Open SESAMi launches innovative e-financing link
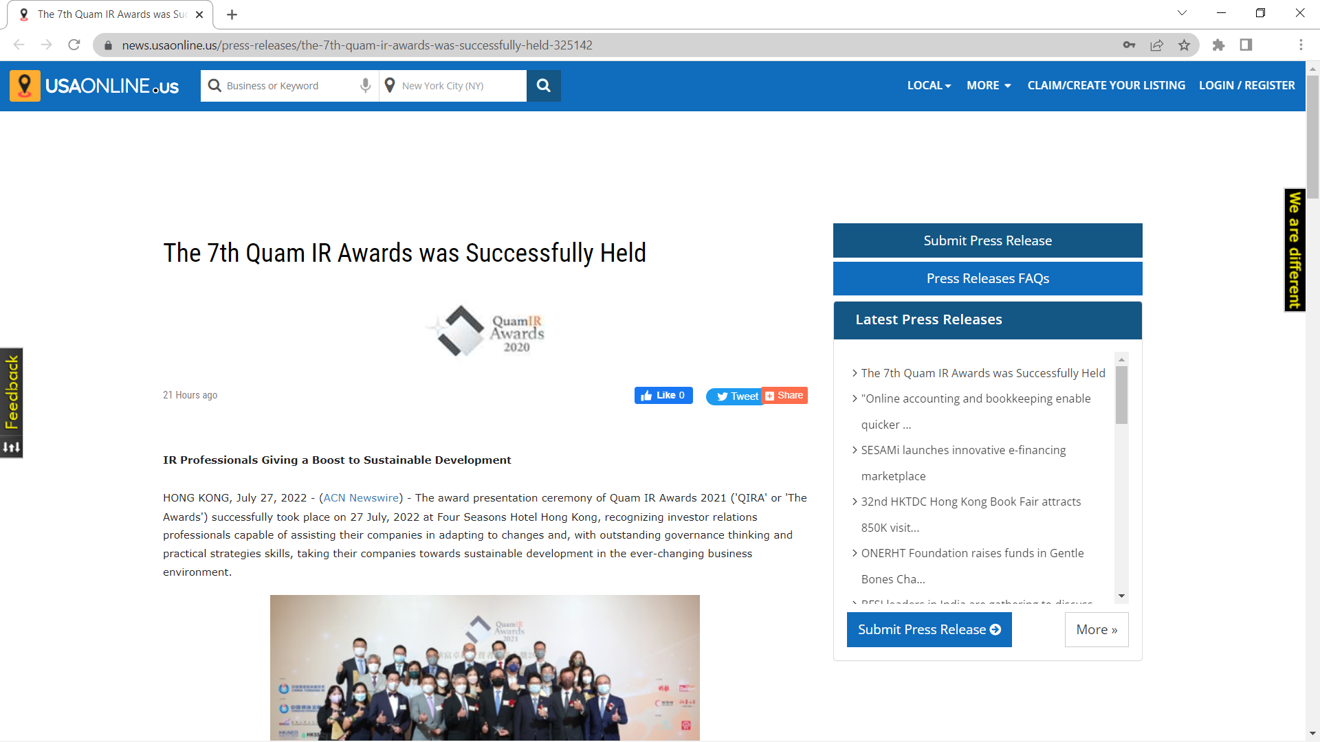 963,463
